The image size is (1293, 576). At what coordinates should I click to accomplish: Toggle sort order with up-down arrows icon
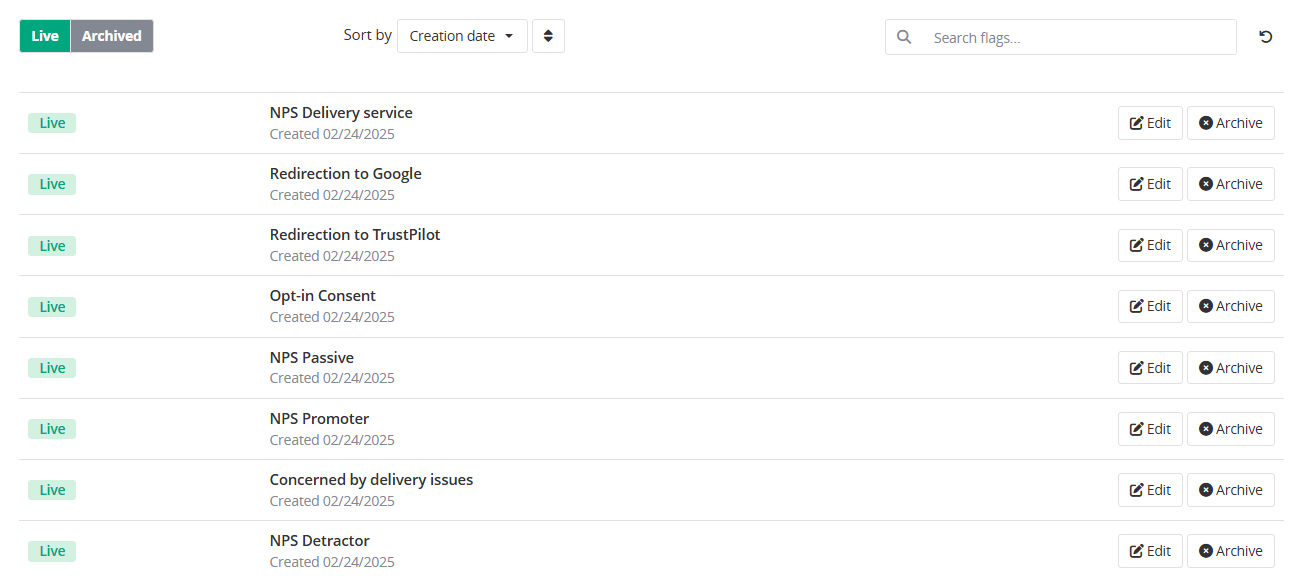point(548,36)
